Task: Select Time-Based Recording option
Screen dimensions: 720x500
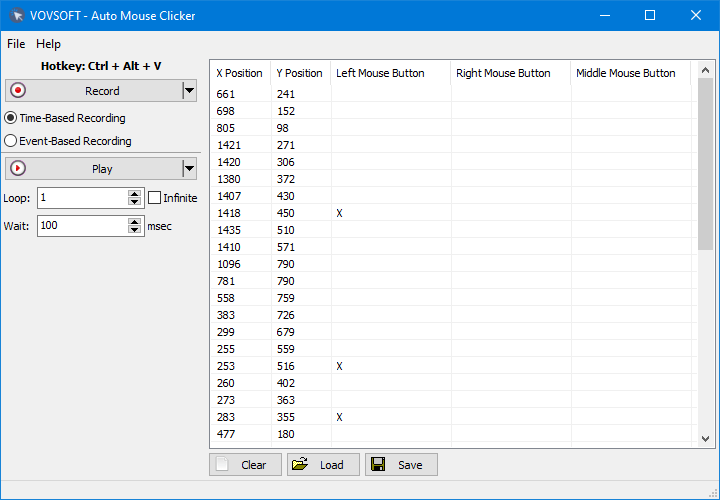Action: [x=11, y=118]
